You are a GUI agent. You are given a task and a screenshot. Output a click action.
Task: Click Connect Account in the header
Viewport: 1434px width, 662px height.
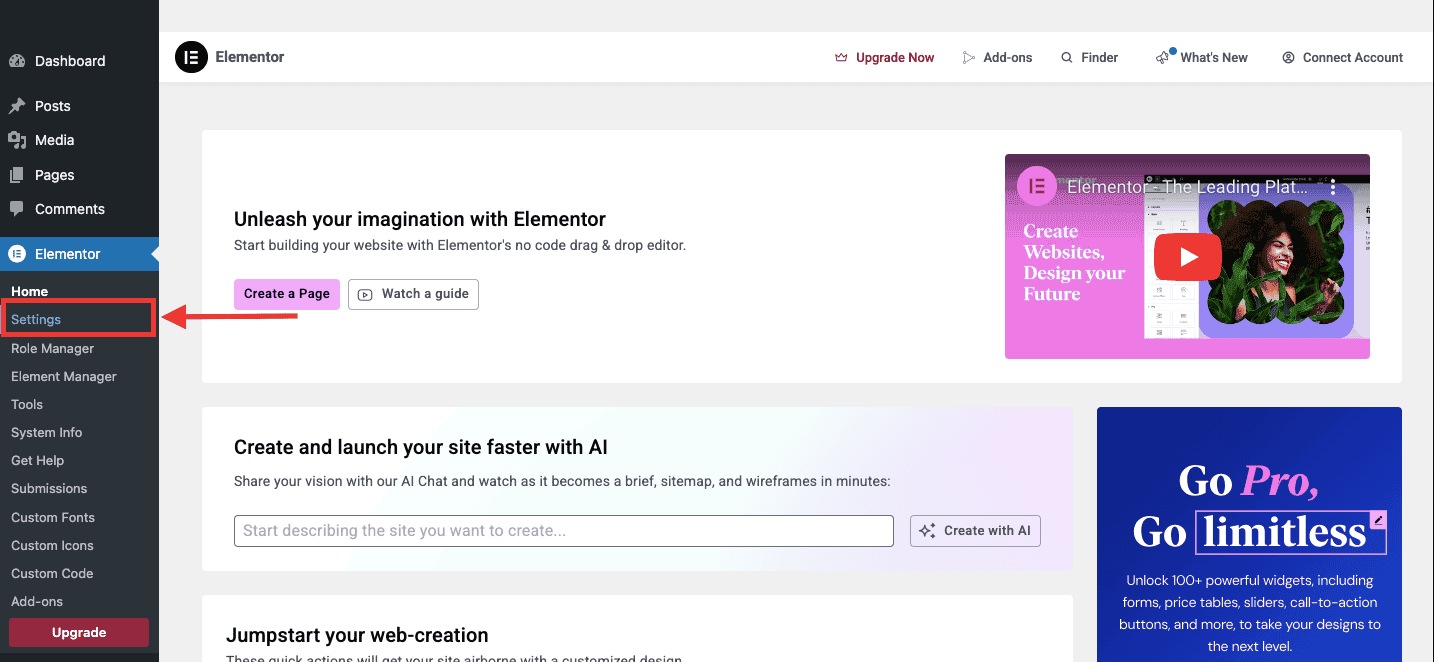(1343, 58)
